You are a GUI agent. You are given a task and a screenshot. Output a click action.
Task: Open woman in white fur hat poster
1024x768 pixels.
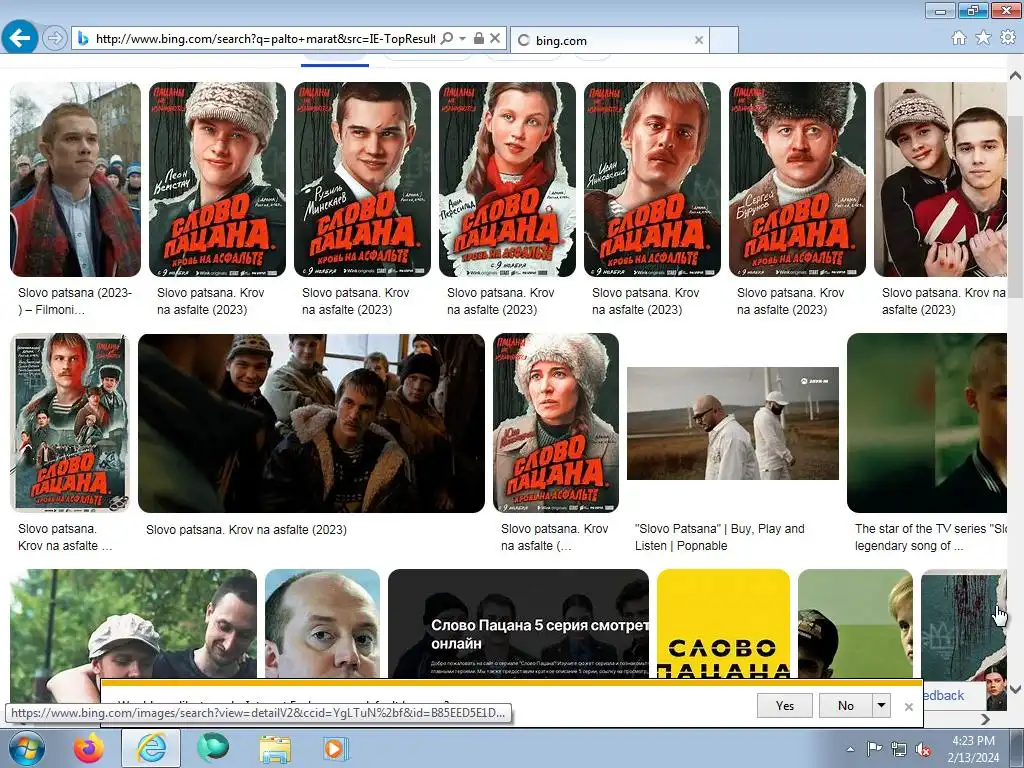coord(556,423)
